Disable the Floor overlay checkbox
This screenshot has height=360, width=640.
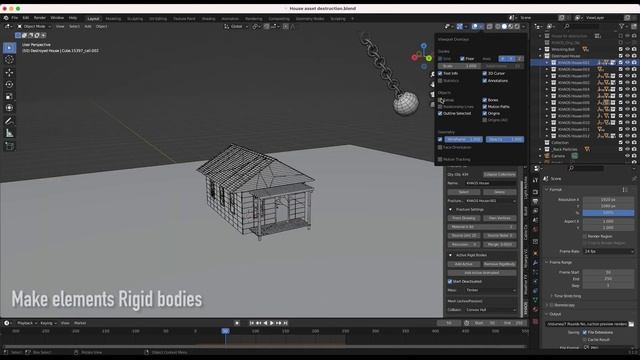[x=462, y=59]
